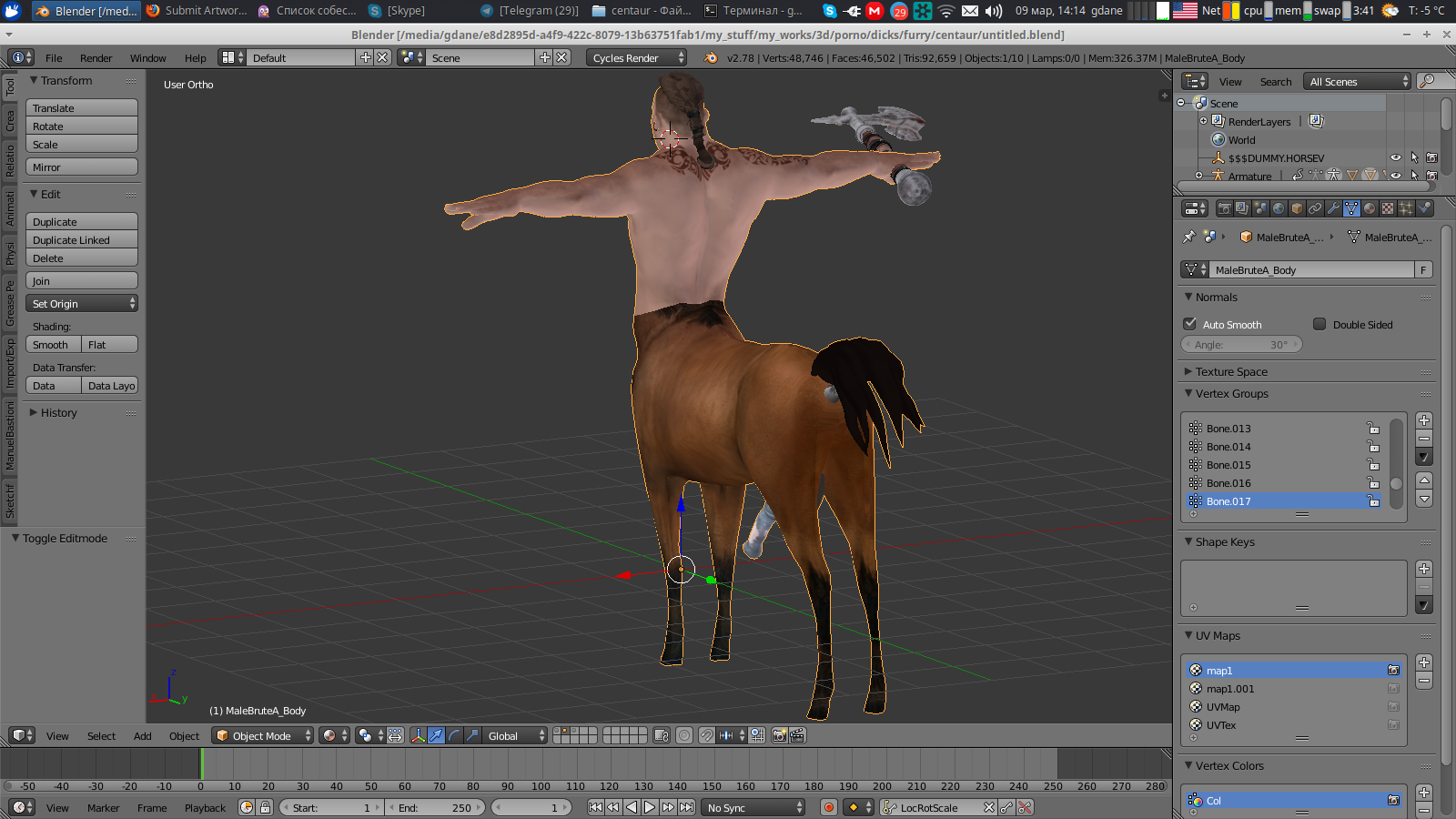
Task: Open the Modifiers wrench tab in Properties
Action: [x=1333, y=208]
